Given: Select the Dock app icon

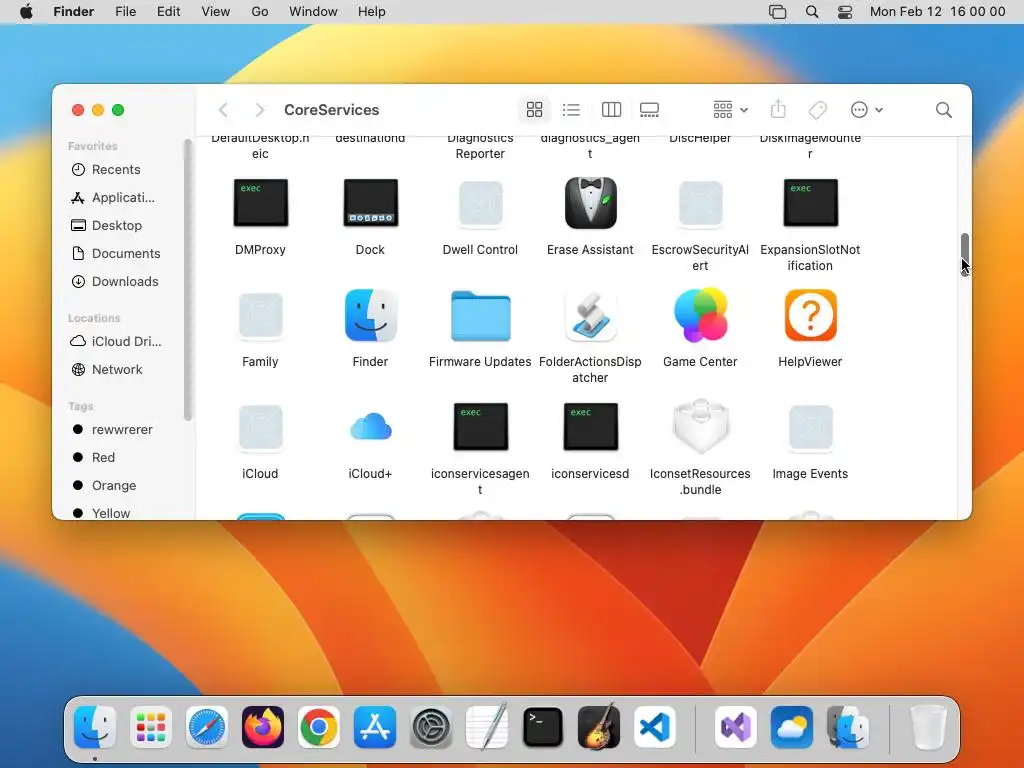Looking at the screenshot, I should tap(370, 203).
